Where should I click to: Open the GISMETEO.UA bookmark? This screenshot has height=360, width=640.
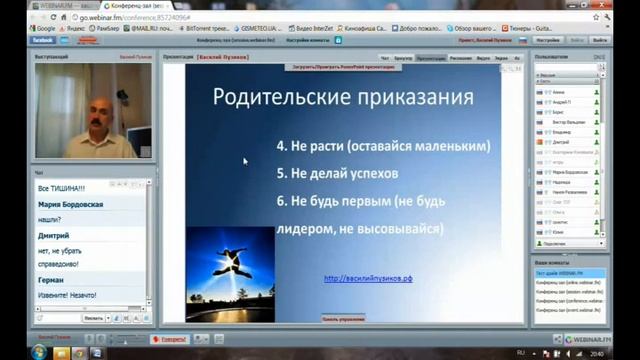258,29
